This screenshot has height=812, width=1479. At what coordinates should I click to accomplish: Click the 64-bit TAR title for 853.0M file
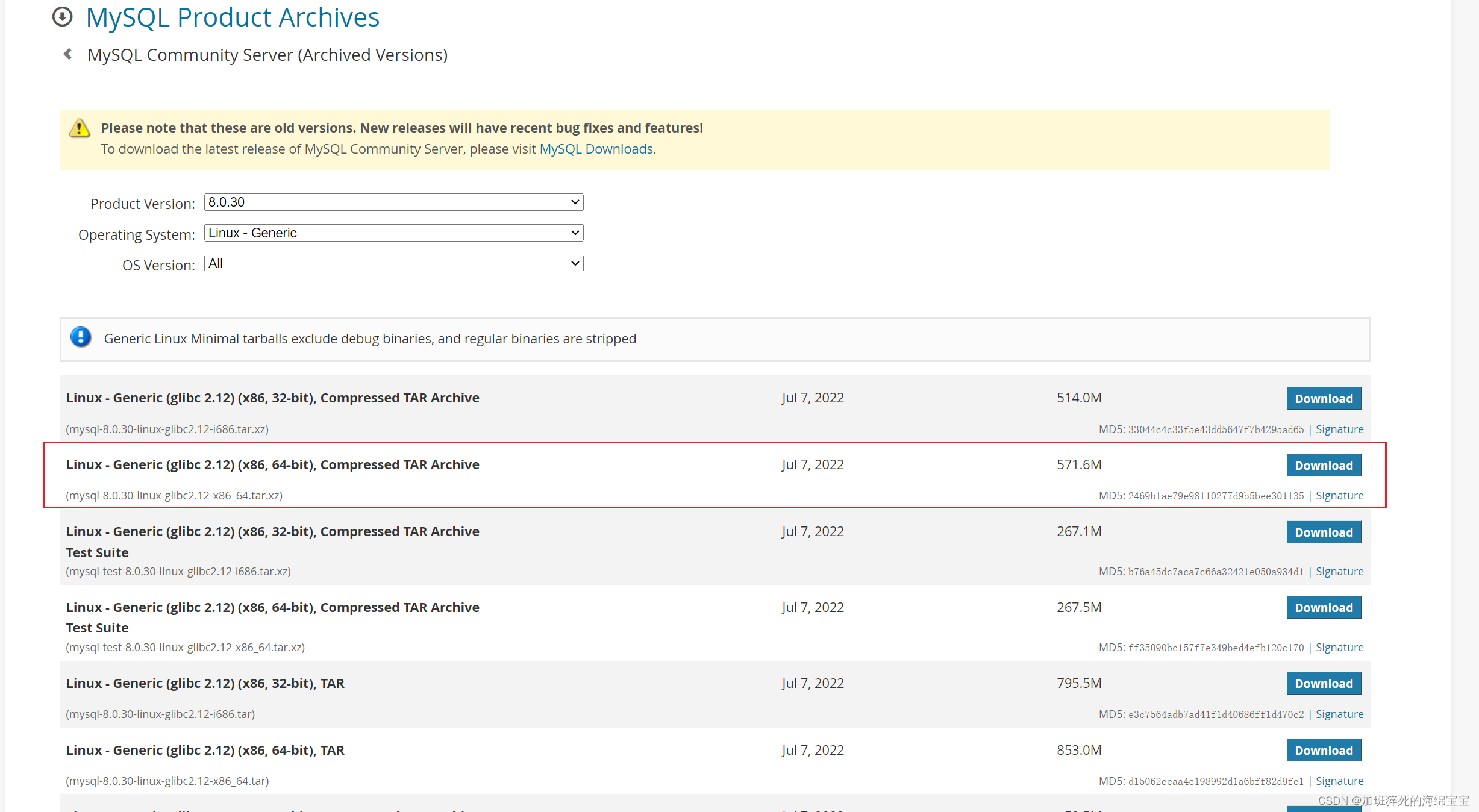coord(205,751)
